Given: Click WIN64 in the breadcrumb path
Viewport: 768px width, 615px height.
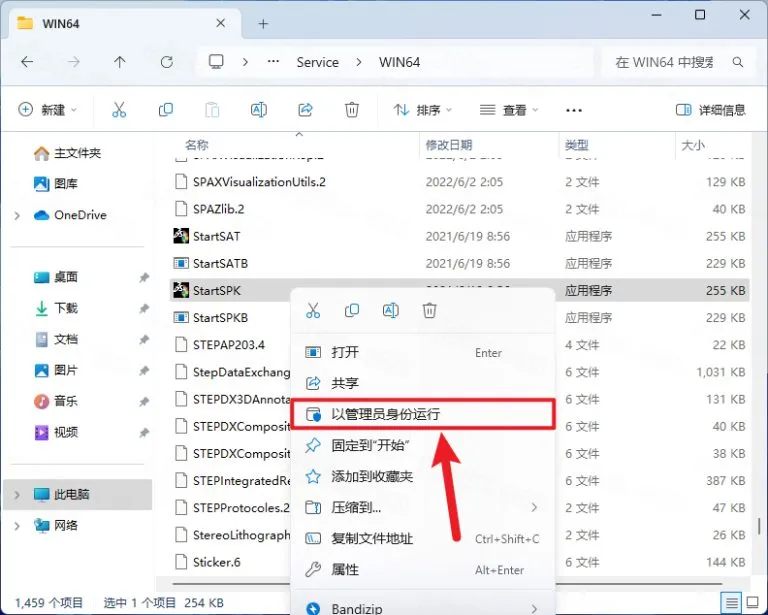Looking at the screenshot, I should pos(399,62).
